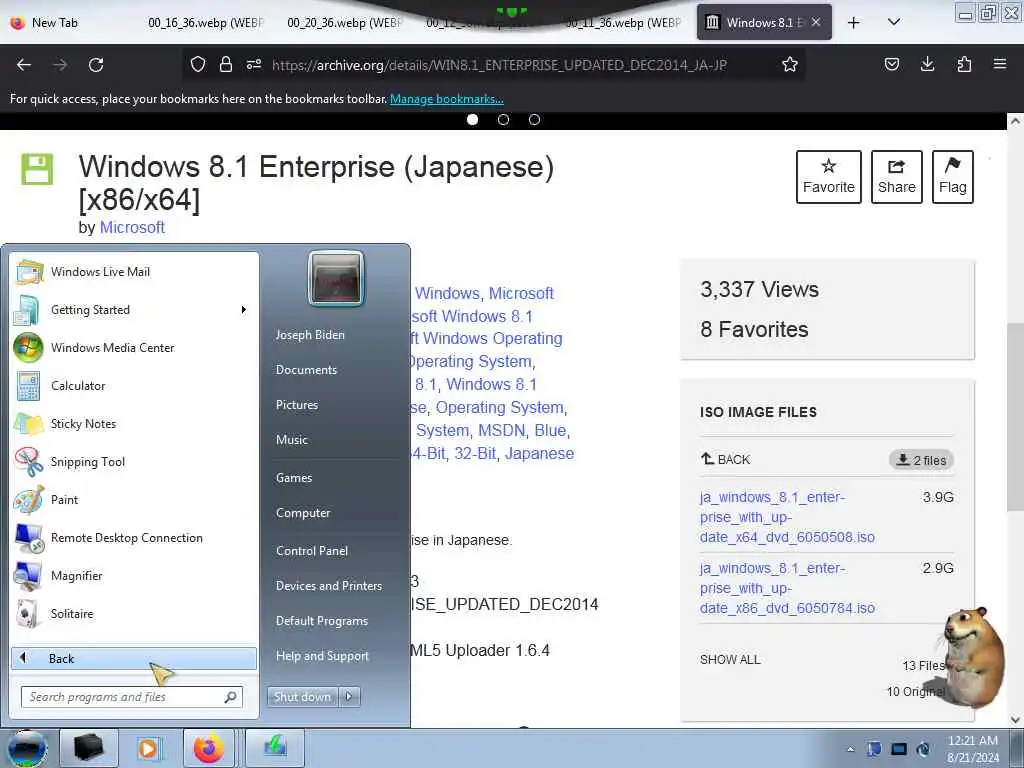Show hidden system tray icons
The width and height of the screenshot is (1024, 768).
pos(850,749)
